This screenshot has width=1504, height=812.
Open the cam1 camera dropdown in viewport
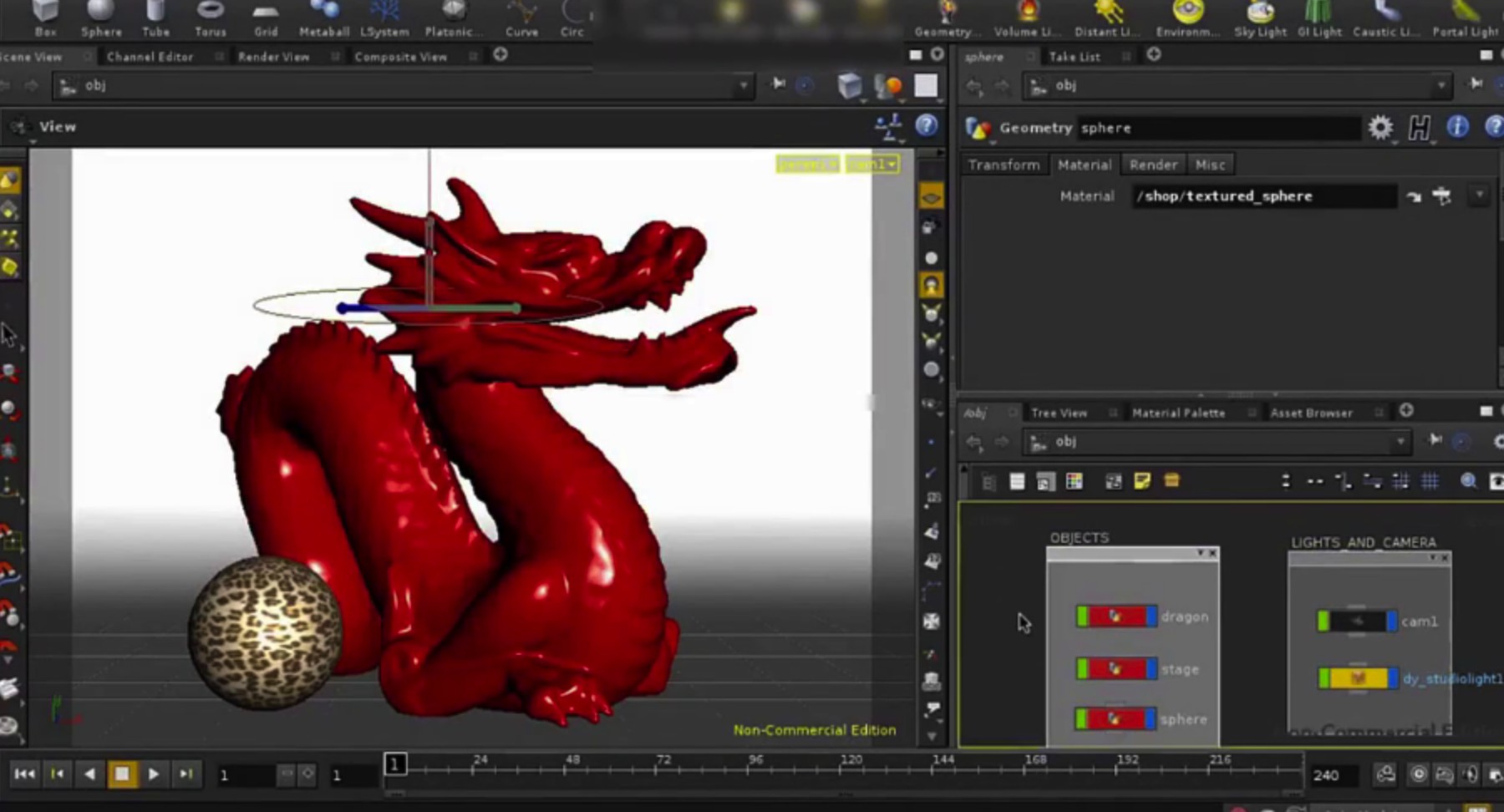coord(872,165)
